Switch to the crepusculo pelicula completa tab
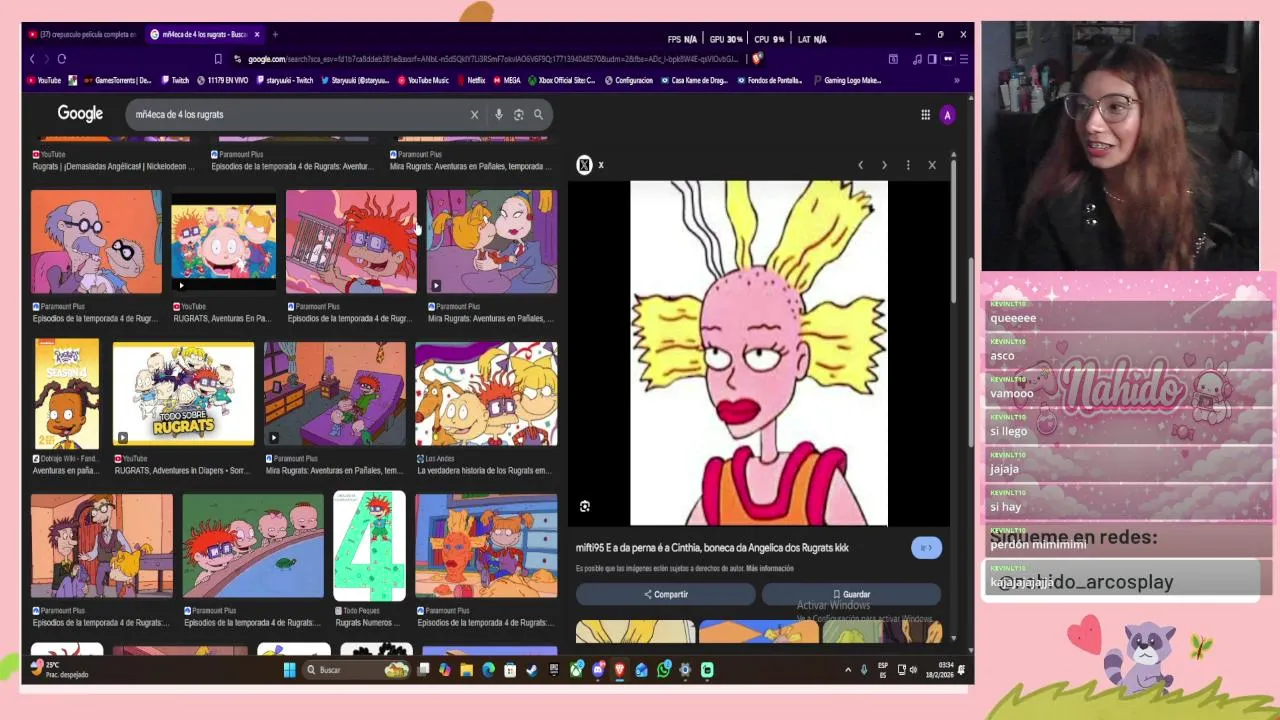Image resolution: width=1280 pixels, height=720 pixels. pos(82,35)
